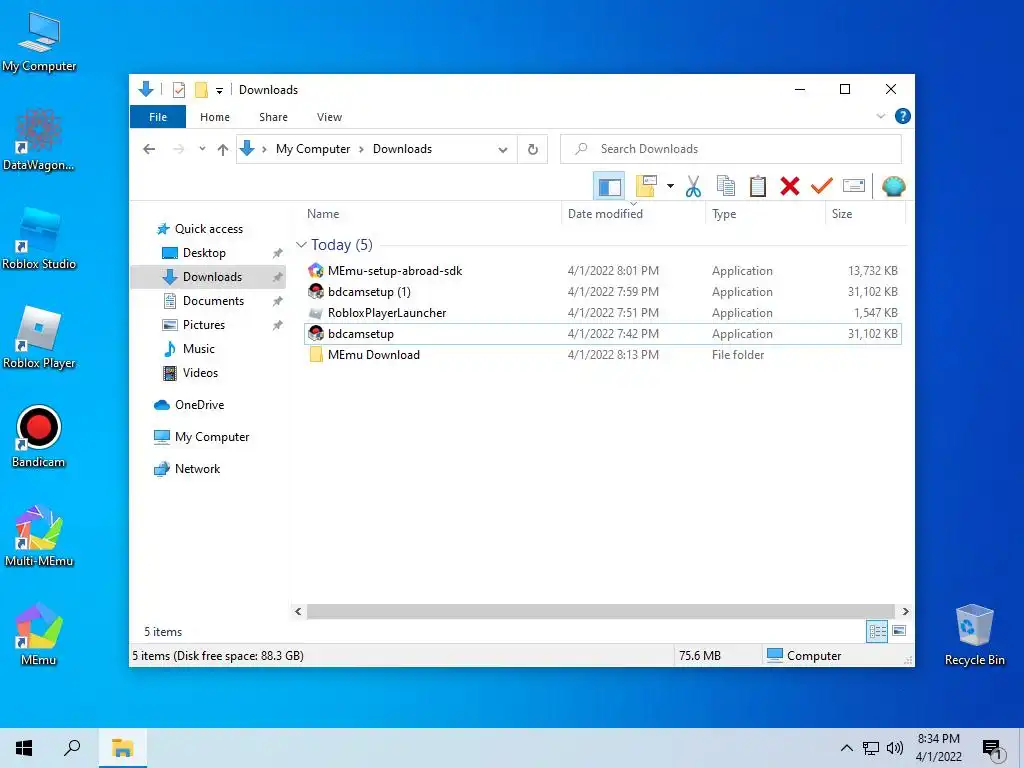Open the Recent locations dropdown arrow
1024x768 pixels.
pyautogui.click(x=202, y=149)
